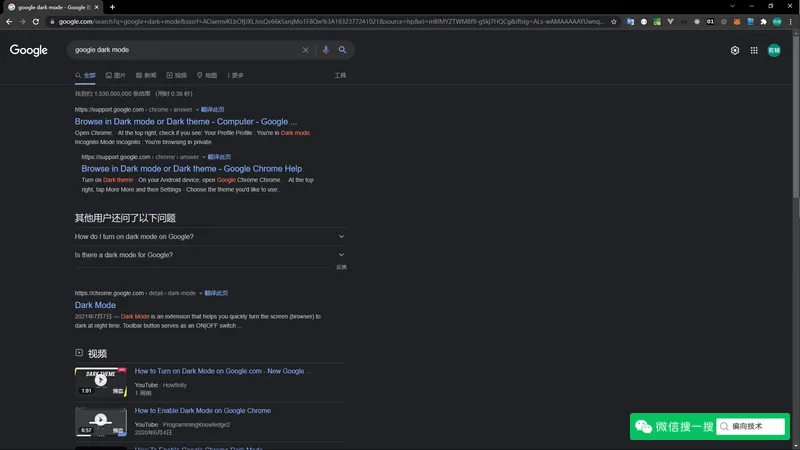
Task: Click the 反馈 feedback link under questions
Action: pos(341,267)
